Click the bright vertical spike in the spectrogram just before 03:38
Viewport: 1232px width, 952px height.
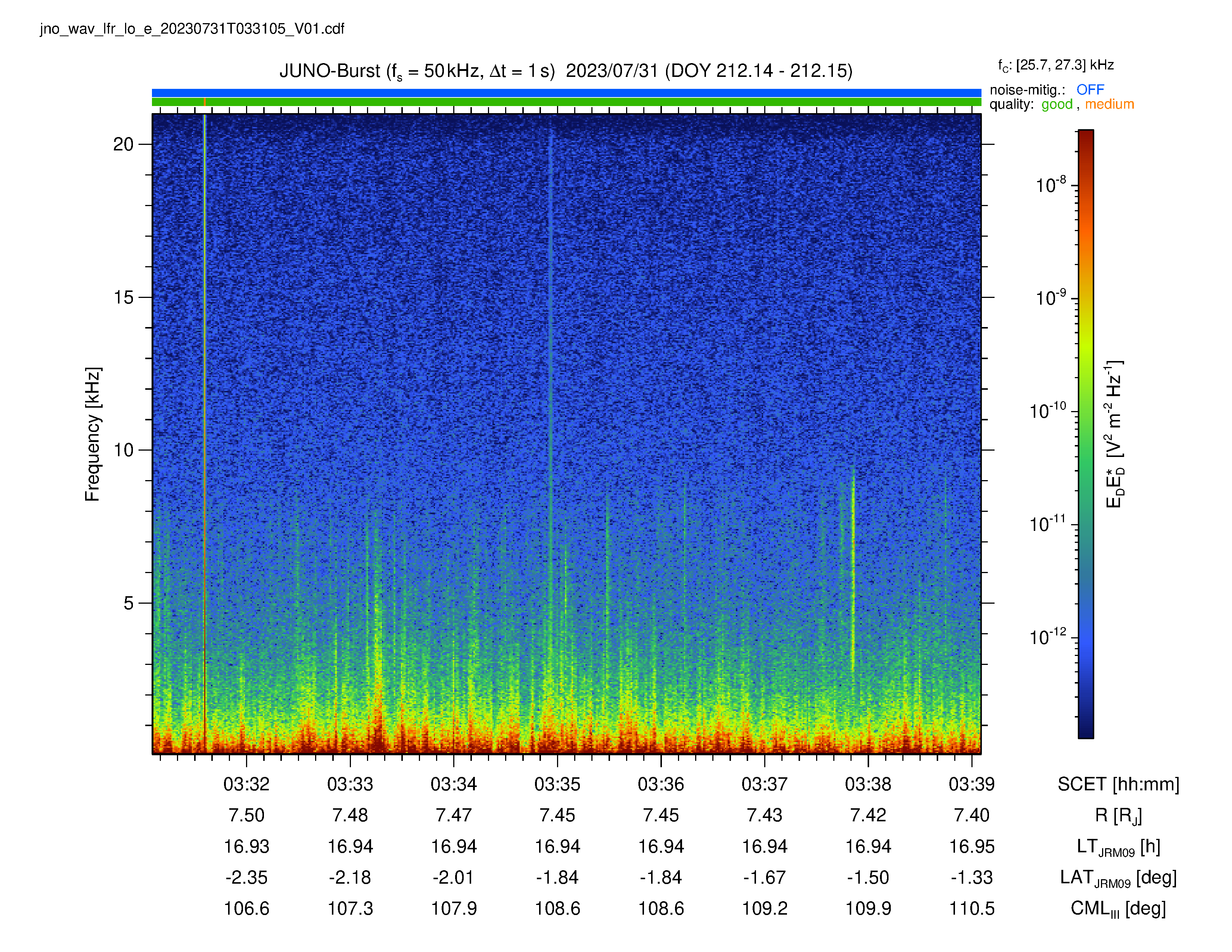[853, 570]
